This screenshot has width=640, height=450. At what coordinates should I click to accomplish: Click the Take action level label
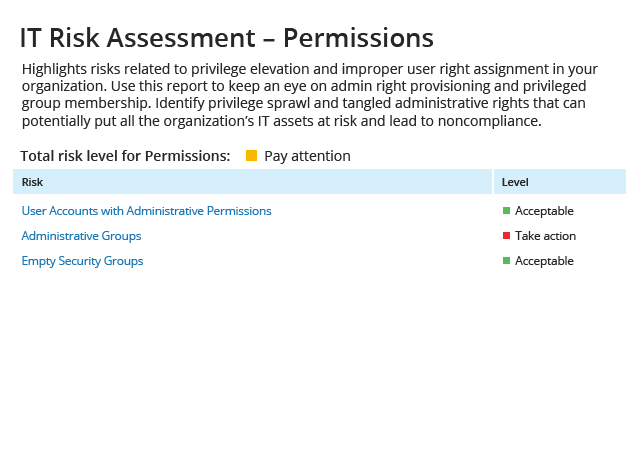tap(545, 236)
